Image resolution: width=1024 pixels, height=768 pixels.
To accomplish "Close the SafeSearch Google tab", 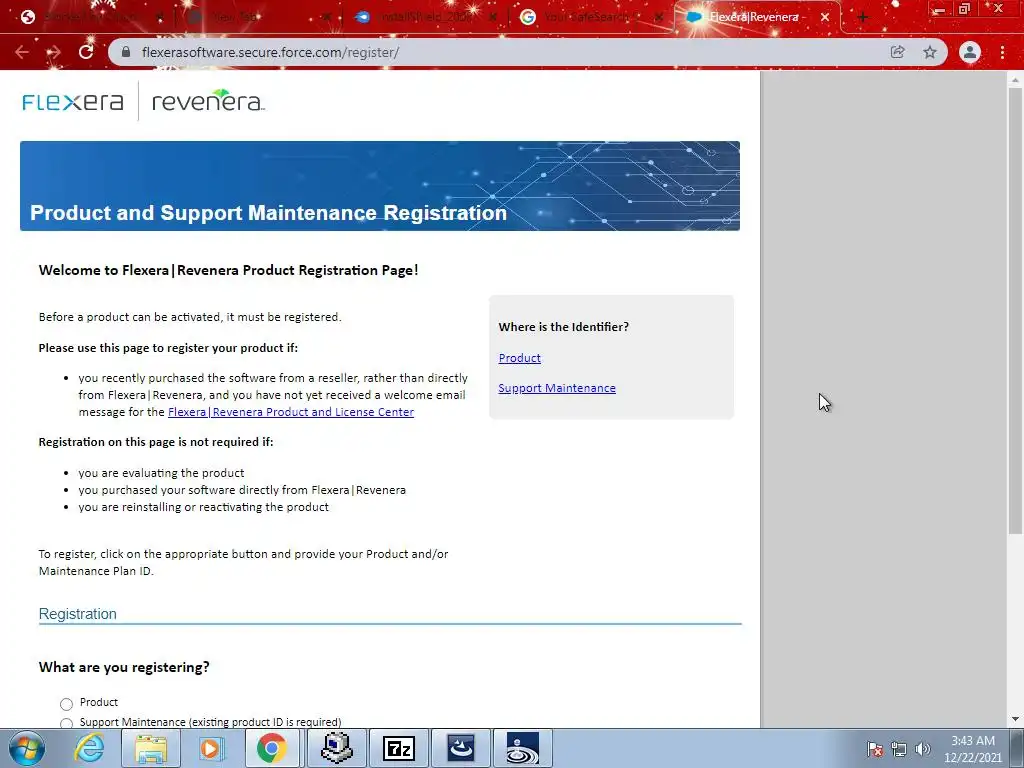I will pos(659,17).
